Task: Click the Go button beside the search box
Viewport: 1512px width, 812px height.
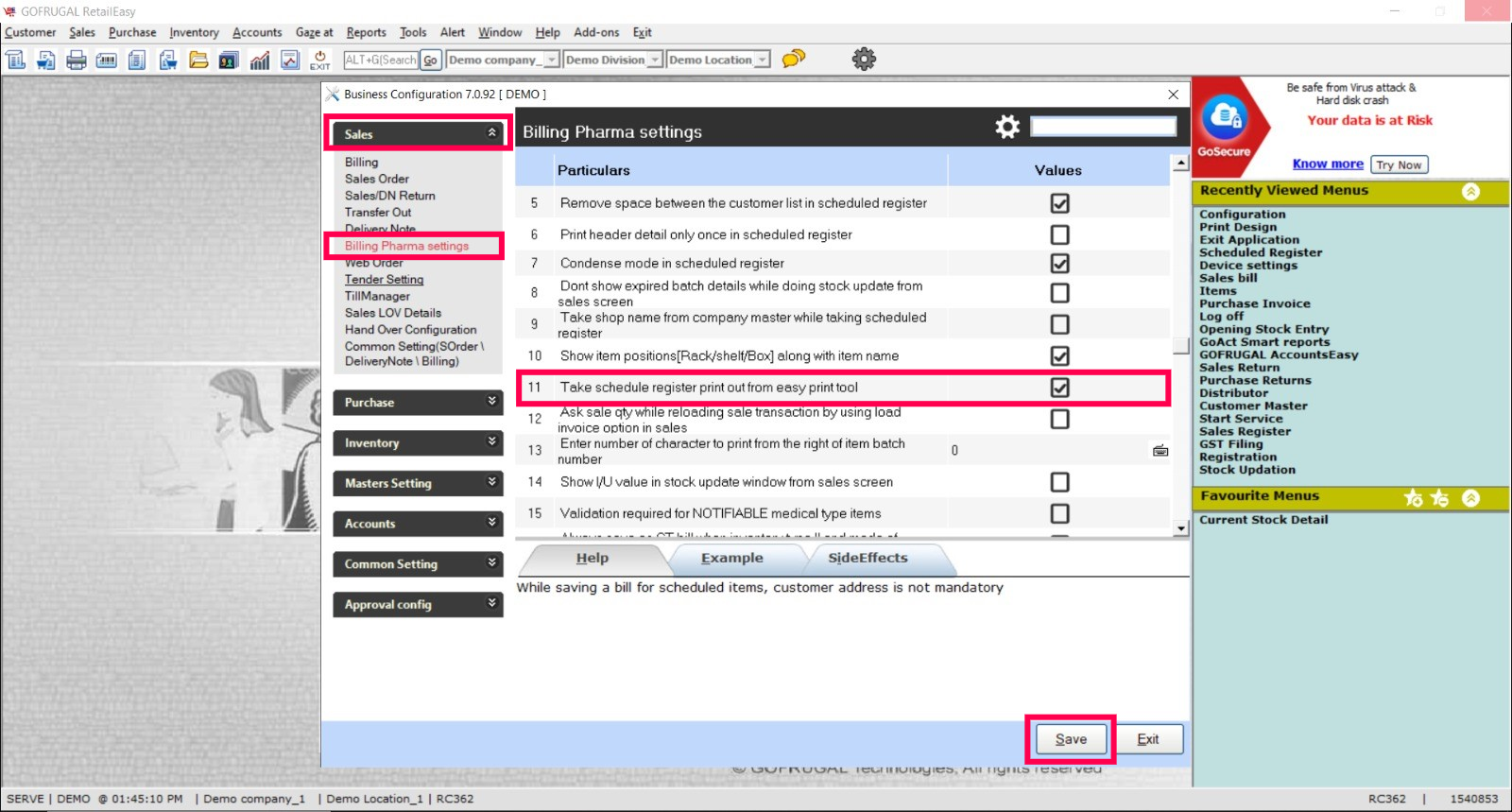Action: tap(430, 60)
